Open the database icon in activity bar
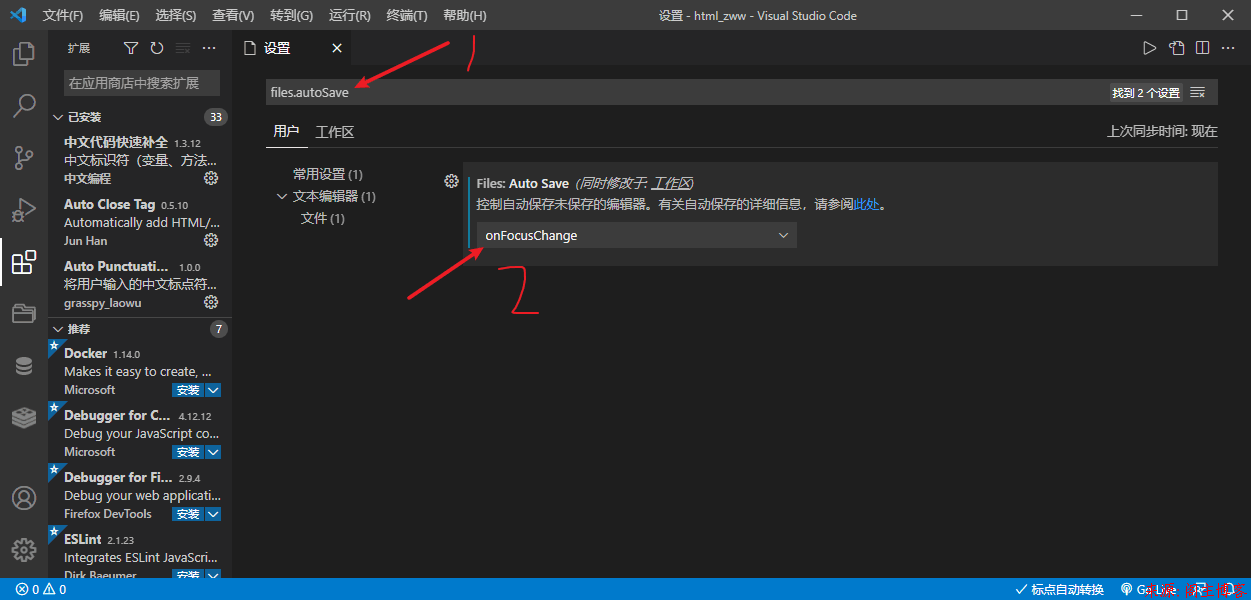This screenshot has width=1251, height=600. (x=24, y=366)
